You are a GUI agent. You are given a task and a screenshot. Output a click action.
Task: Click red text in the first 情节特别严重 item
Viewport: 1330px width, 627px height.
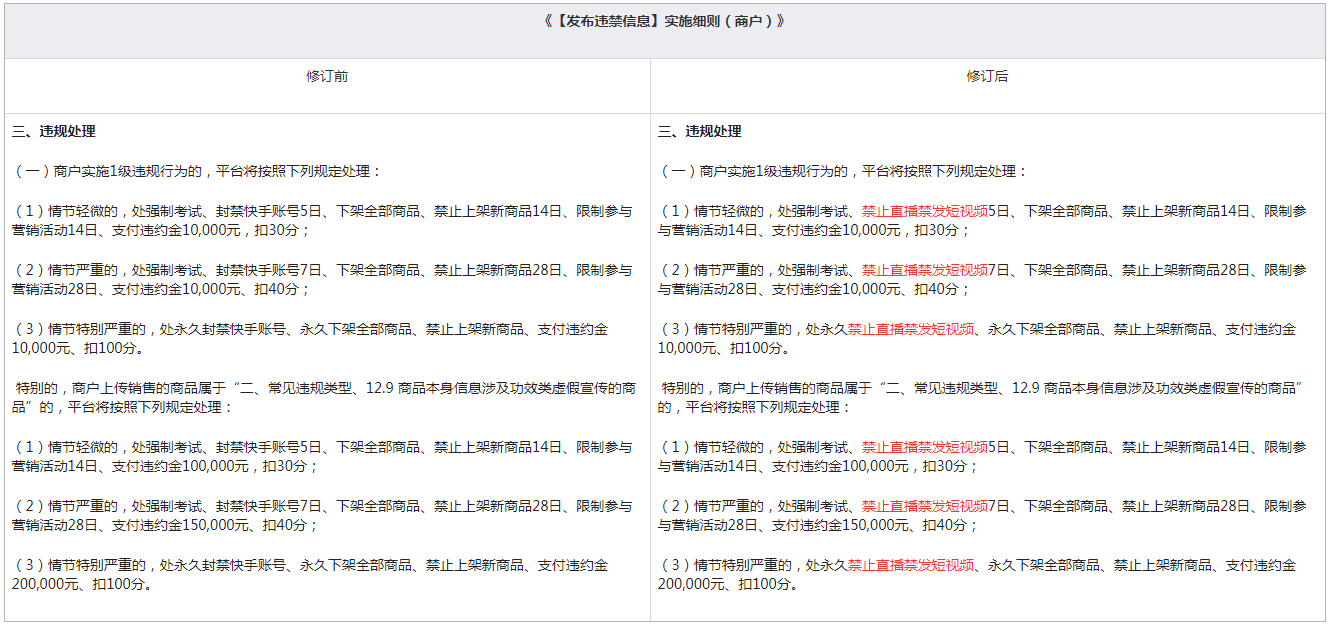point(910,329)
